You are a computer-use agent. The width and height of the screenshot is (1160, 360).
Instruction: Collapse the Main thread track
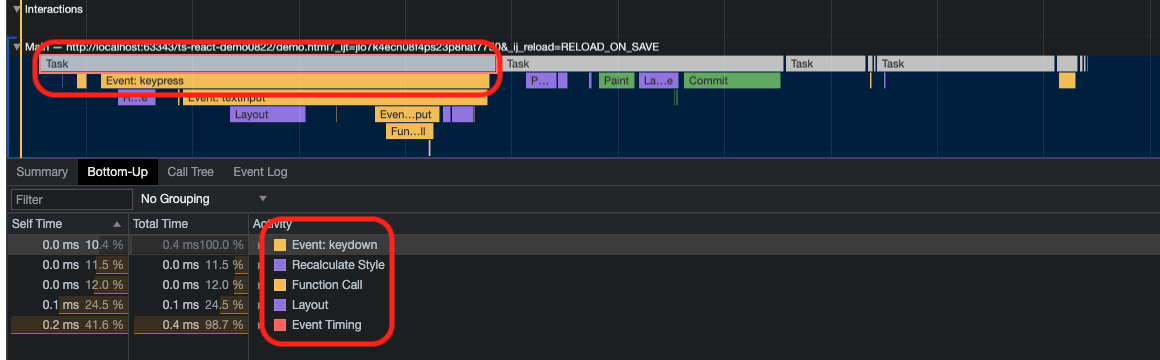[x=17, y=47]
